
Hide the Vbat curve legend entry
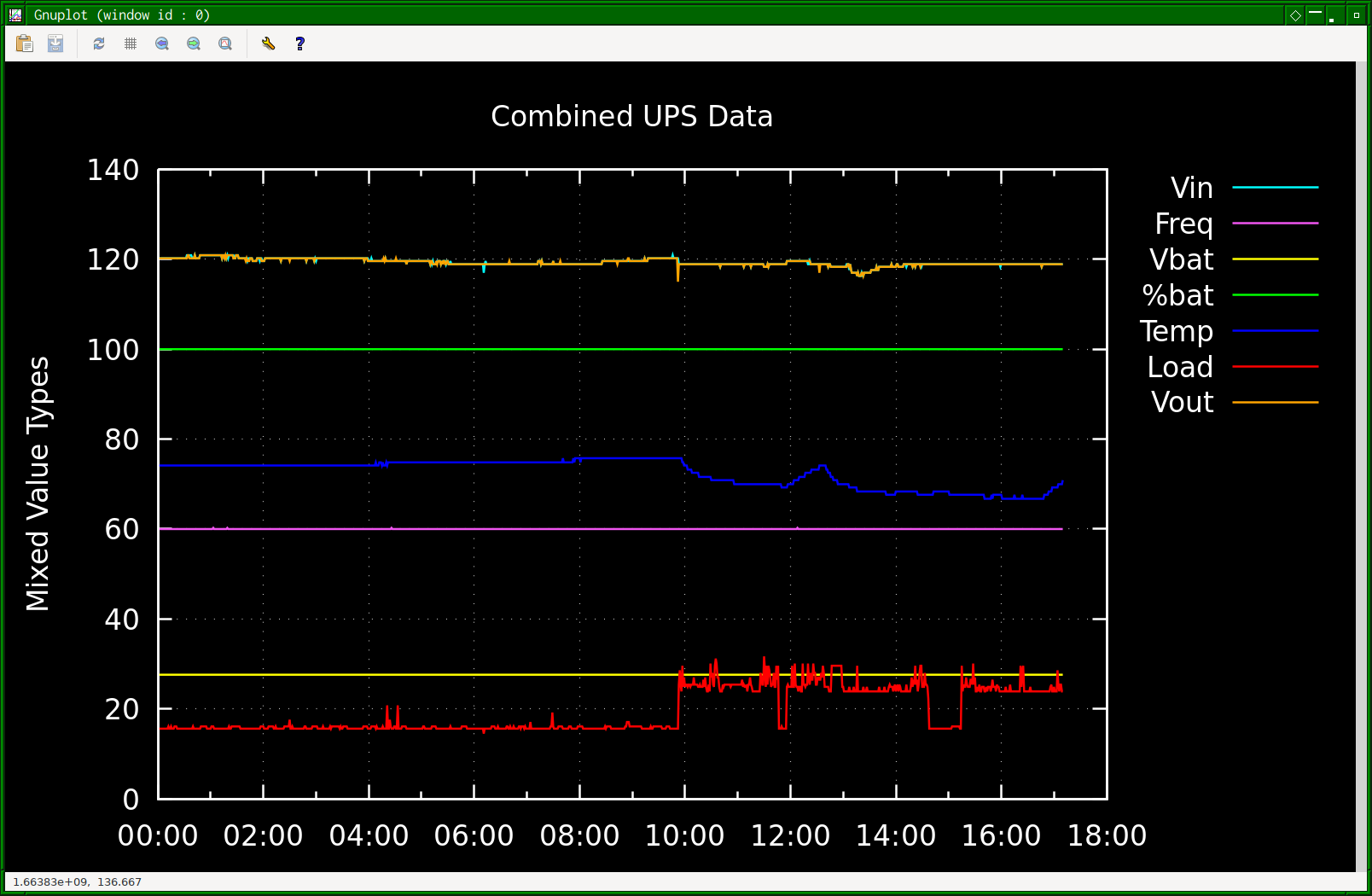(1181, 259)
